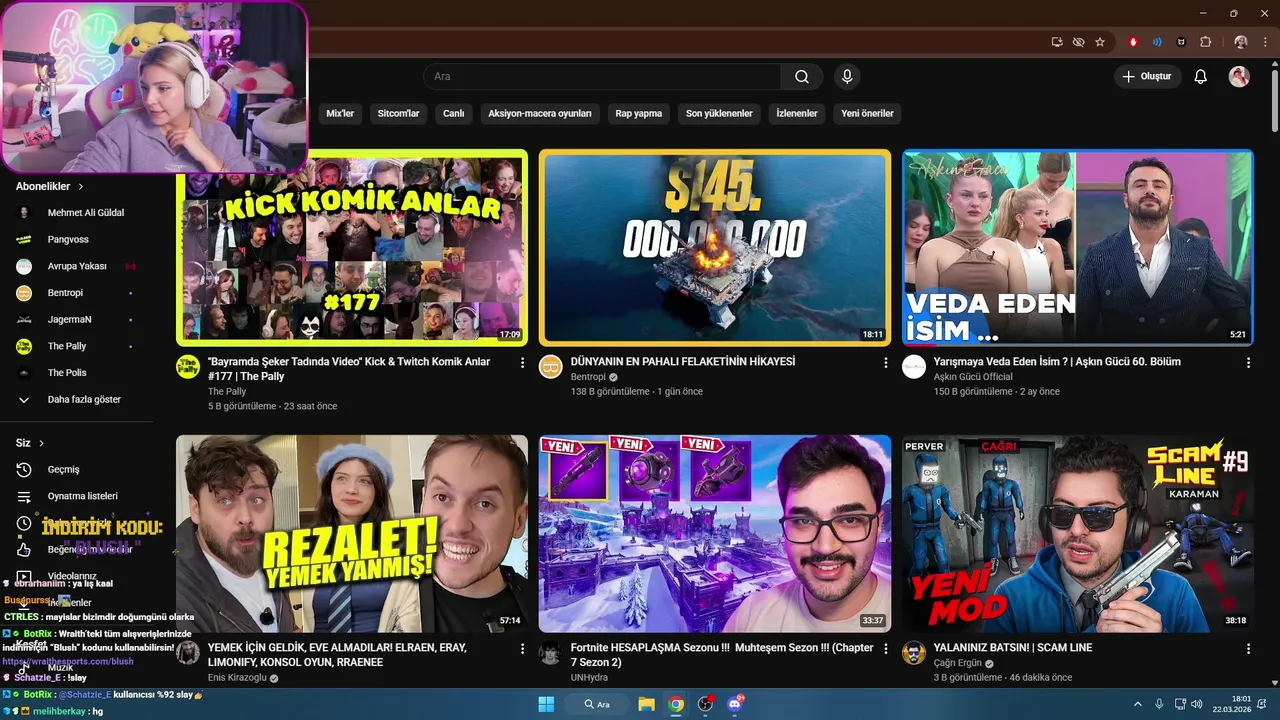
Task: Bookmark this page with the star icon
Action: [x=1100, y=42]
